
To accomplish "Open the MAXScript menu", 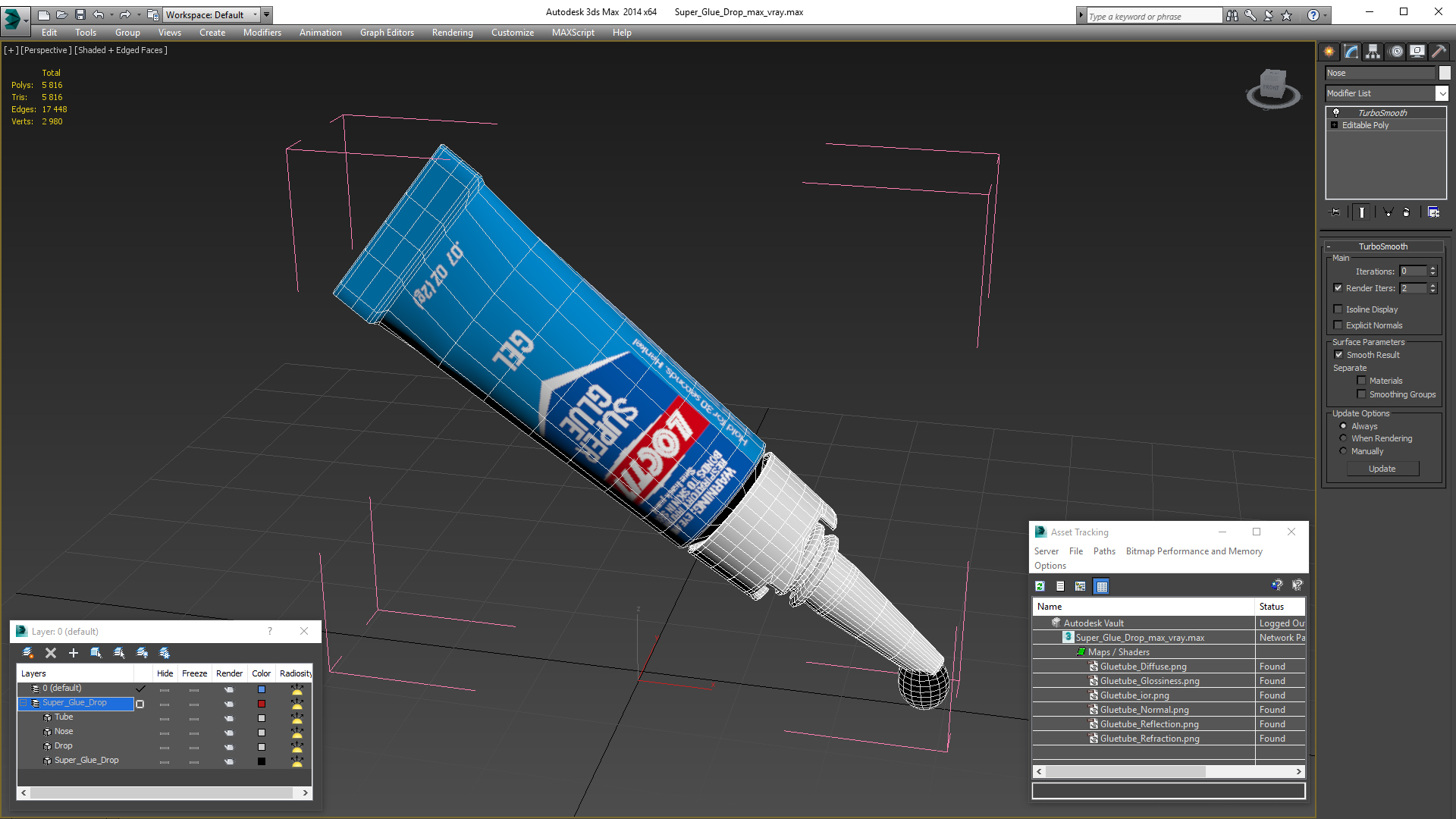I will [573, 33].
